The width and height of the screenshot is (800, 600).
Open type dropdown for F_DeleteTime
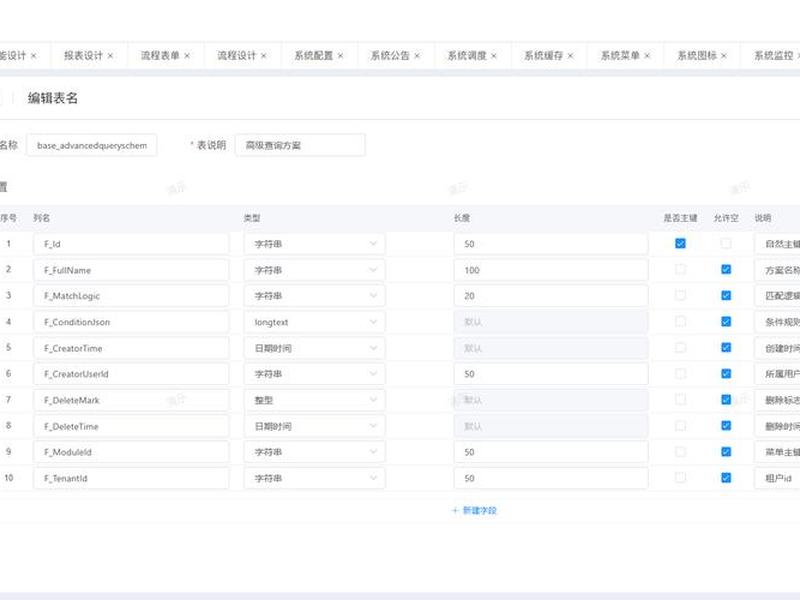click(x=314, y=426)
